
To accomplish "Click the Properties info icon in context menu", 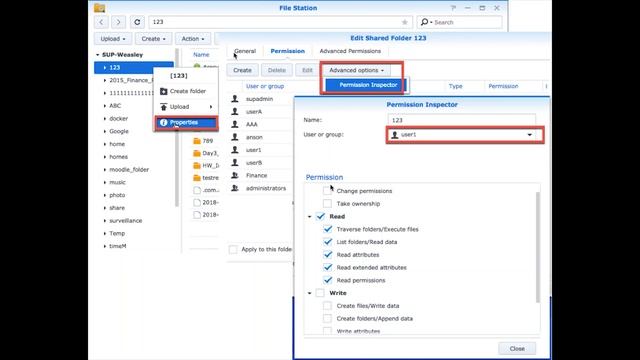I will click(x=164, y=122).
